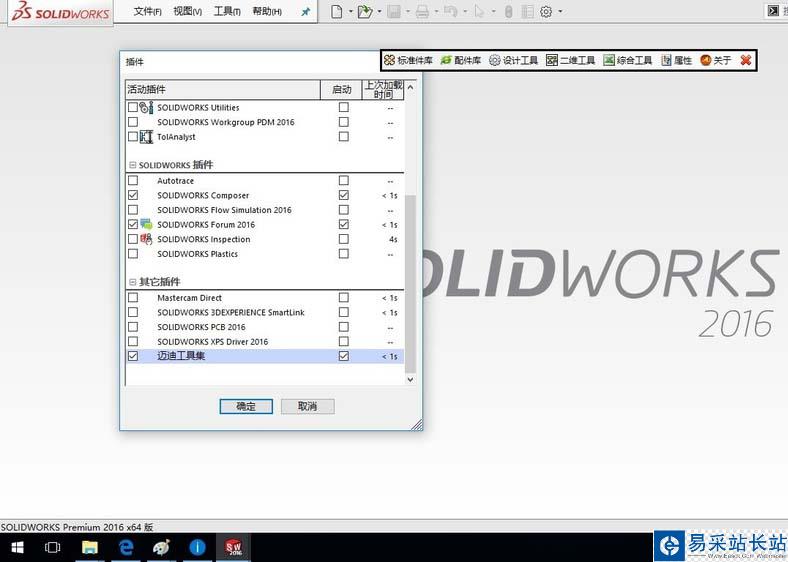This screenshot has height=562, width=788.
Task: Open Task View on the taskbar
Action: pyautogui.click(x=52, y=547)
